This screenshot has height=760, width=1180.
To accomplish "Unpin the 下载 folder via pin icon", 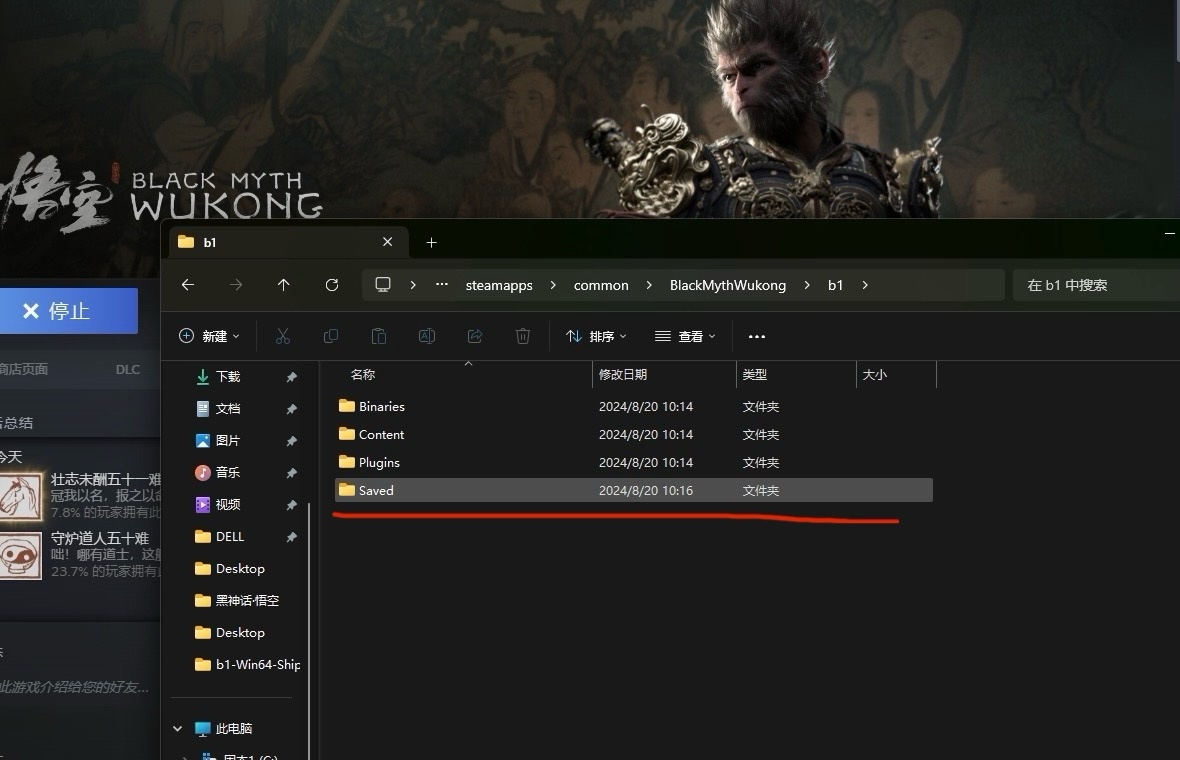I will coord(291,377).
